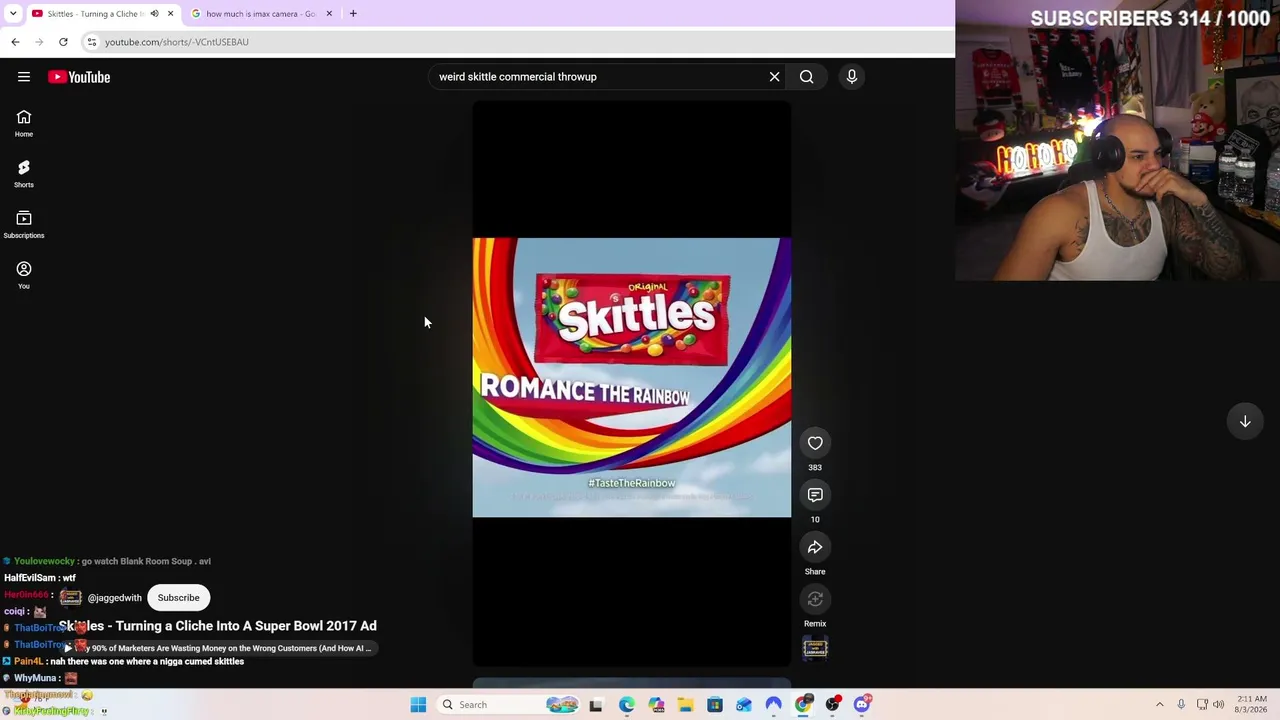This screenshot has width=1280, height=720.
Task: Go to the YouTube logo homepage
Action: pyautogui.click(x=79, y=77)
